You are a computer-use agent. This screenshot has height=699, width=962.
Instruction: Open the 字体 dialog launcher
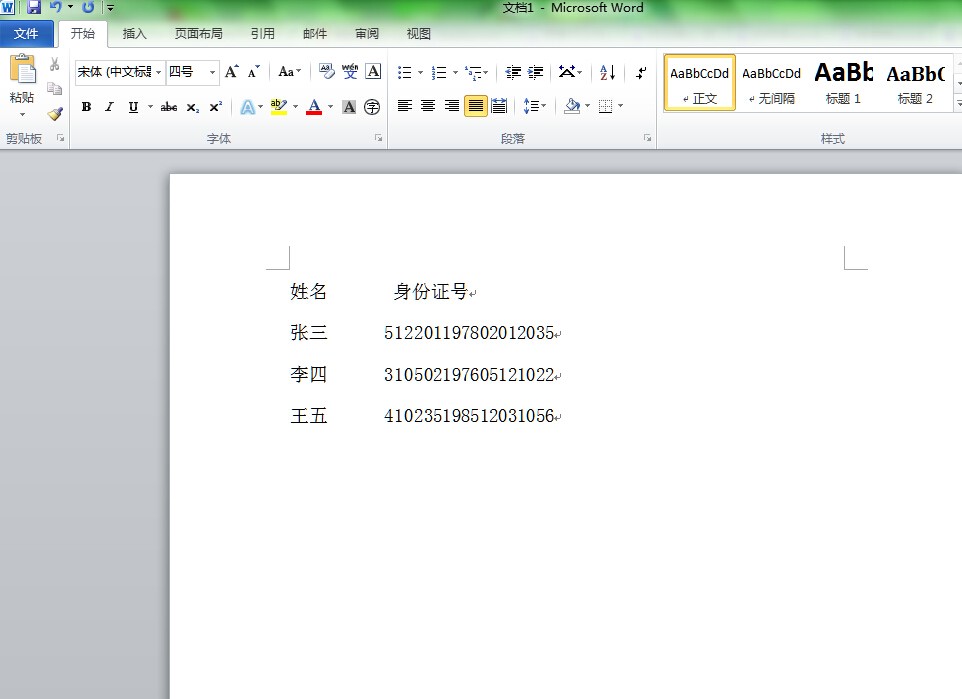pyautogui.click(x=379, y=138)
